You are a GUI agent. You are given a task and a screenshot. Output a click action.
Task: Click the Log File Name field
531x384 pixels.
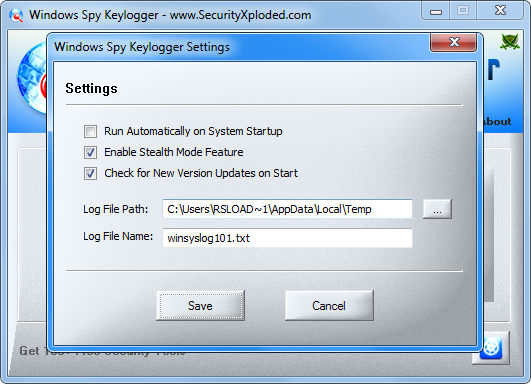point(287,238)
